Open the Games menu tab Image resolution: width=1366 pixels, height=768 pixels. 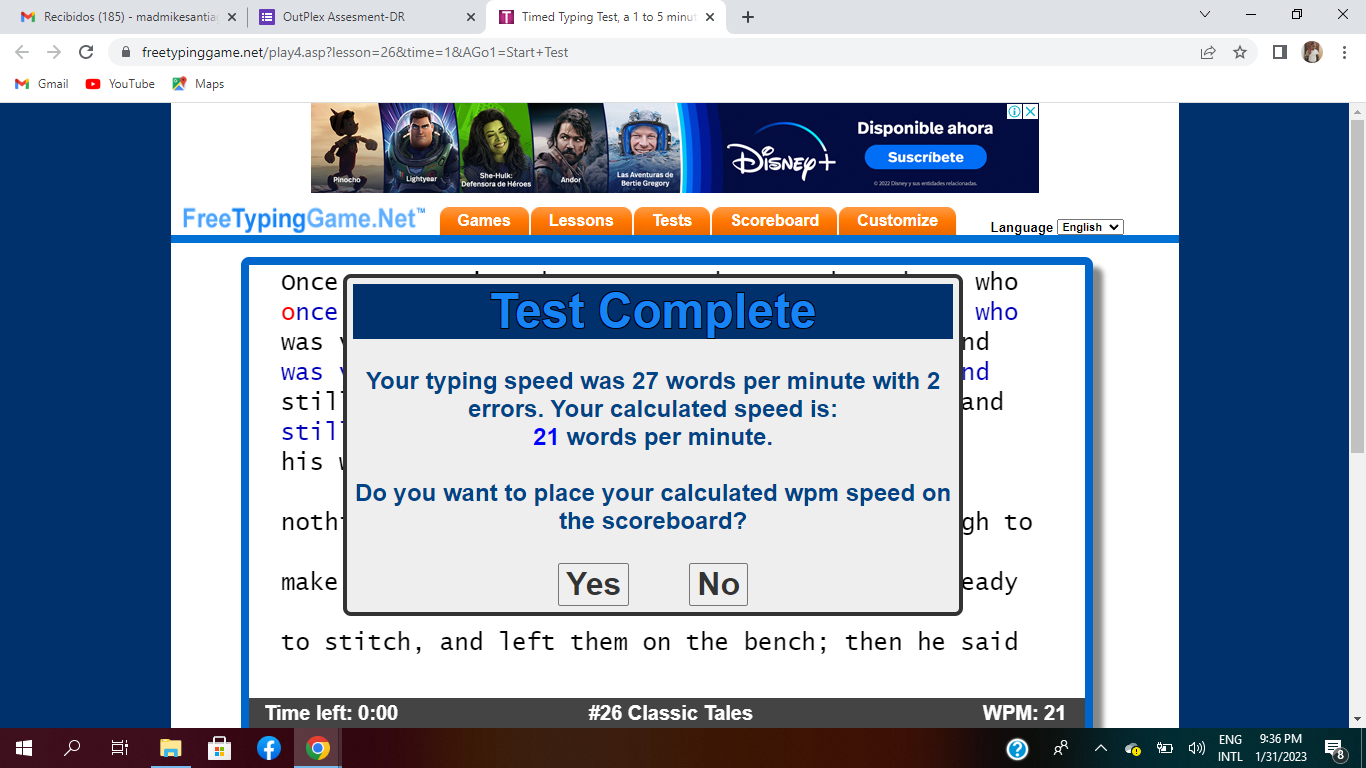[484, 221]
